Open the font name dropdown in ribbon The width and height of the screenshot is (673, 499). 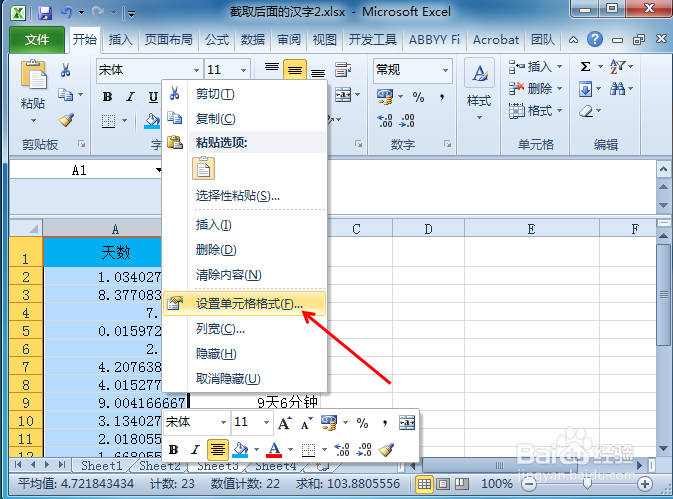pos(196,70)
